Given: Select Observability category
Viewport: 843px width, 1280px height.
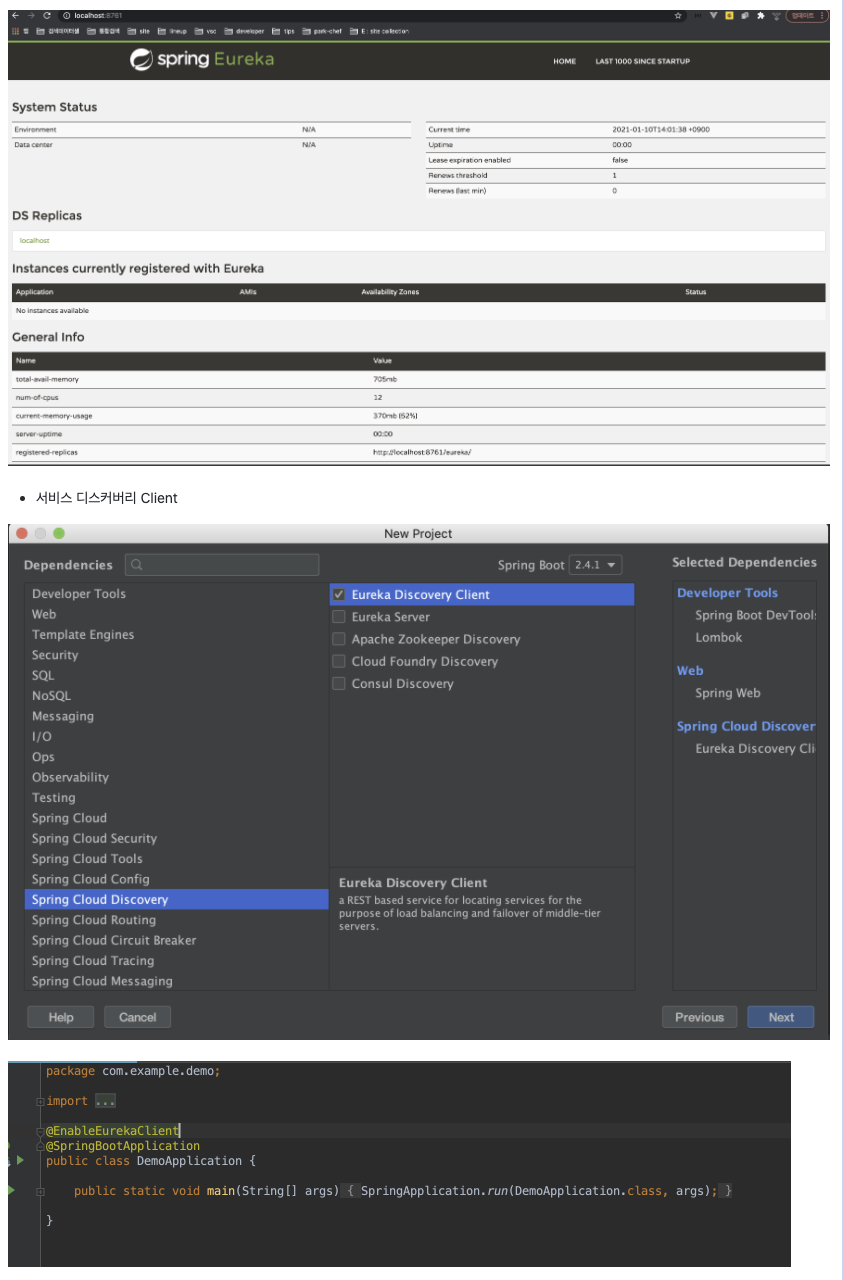Looking at the screenshot, I should coord(70,777).
